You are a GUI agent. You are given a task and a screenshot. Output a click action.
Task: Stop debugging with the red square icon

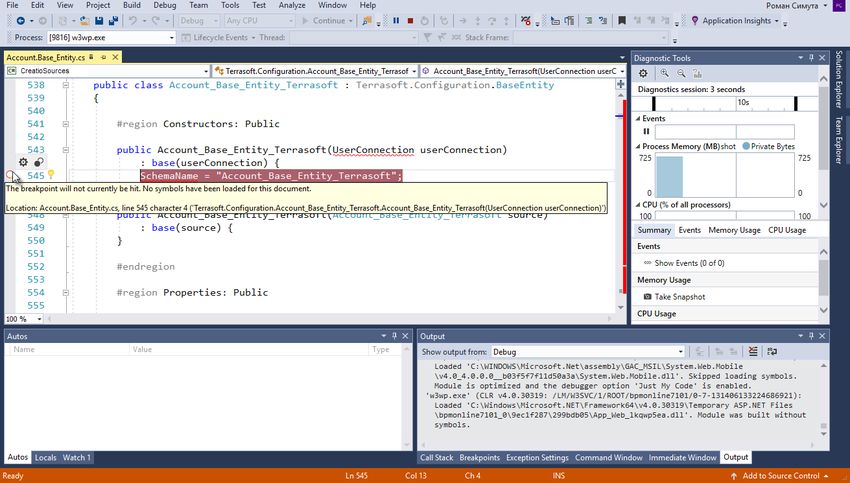pyautogui.click(x=410, y=21)
